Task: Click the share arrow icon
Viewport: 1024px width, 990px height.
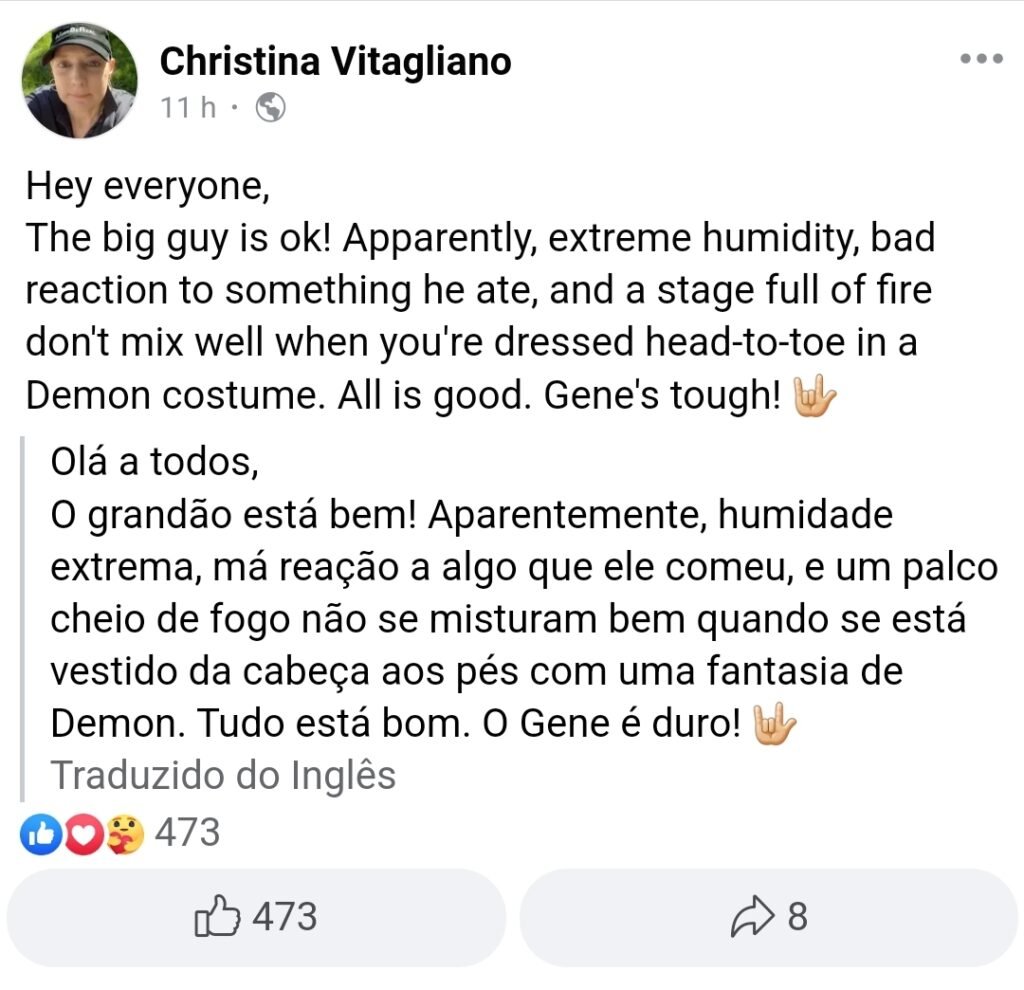Action: coord(750,916)
